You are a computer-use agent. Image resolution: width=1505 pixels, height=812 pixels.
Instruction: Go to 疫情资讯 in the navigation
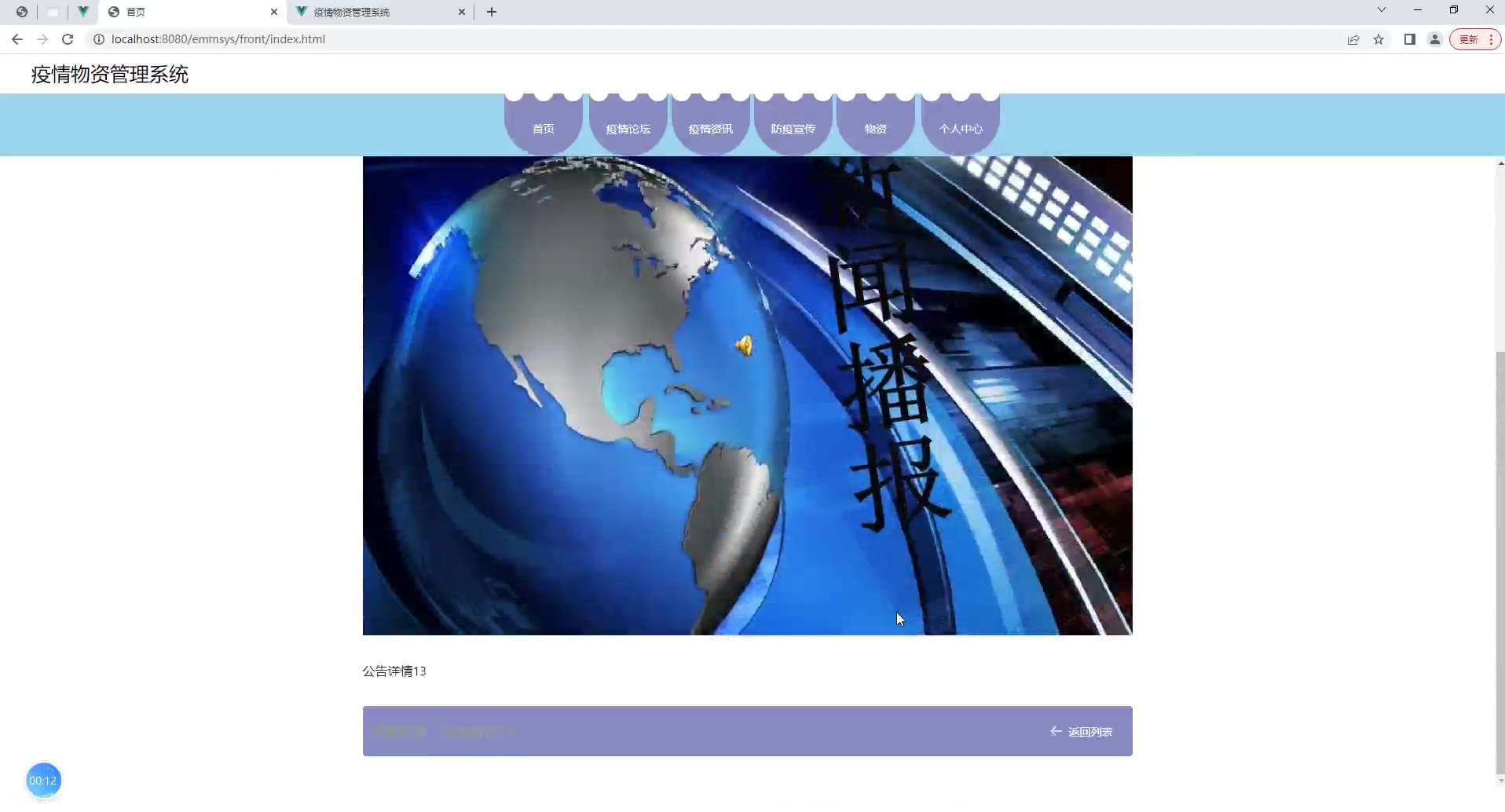711,124
